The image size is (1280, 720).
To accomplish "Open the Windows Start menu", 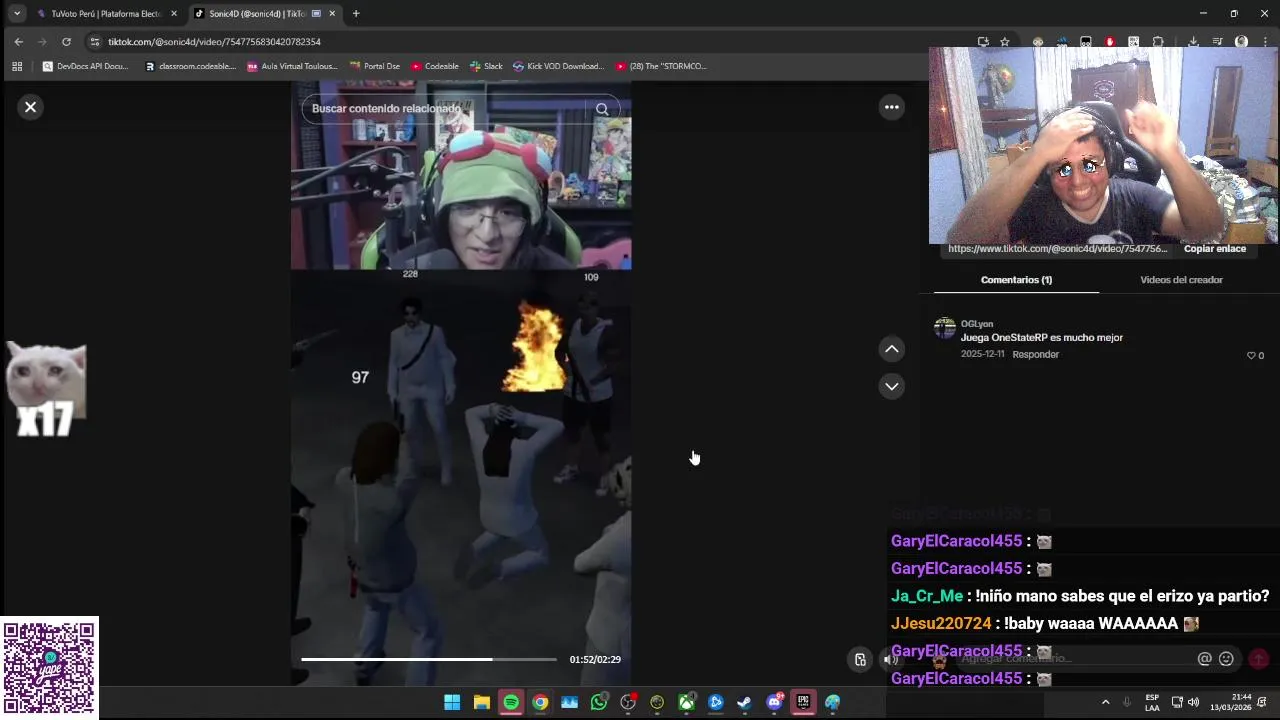I will pos(452,702).
